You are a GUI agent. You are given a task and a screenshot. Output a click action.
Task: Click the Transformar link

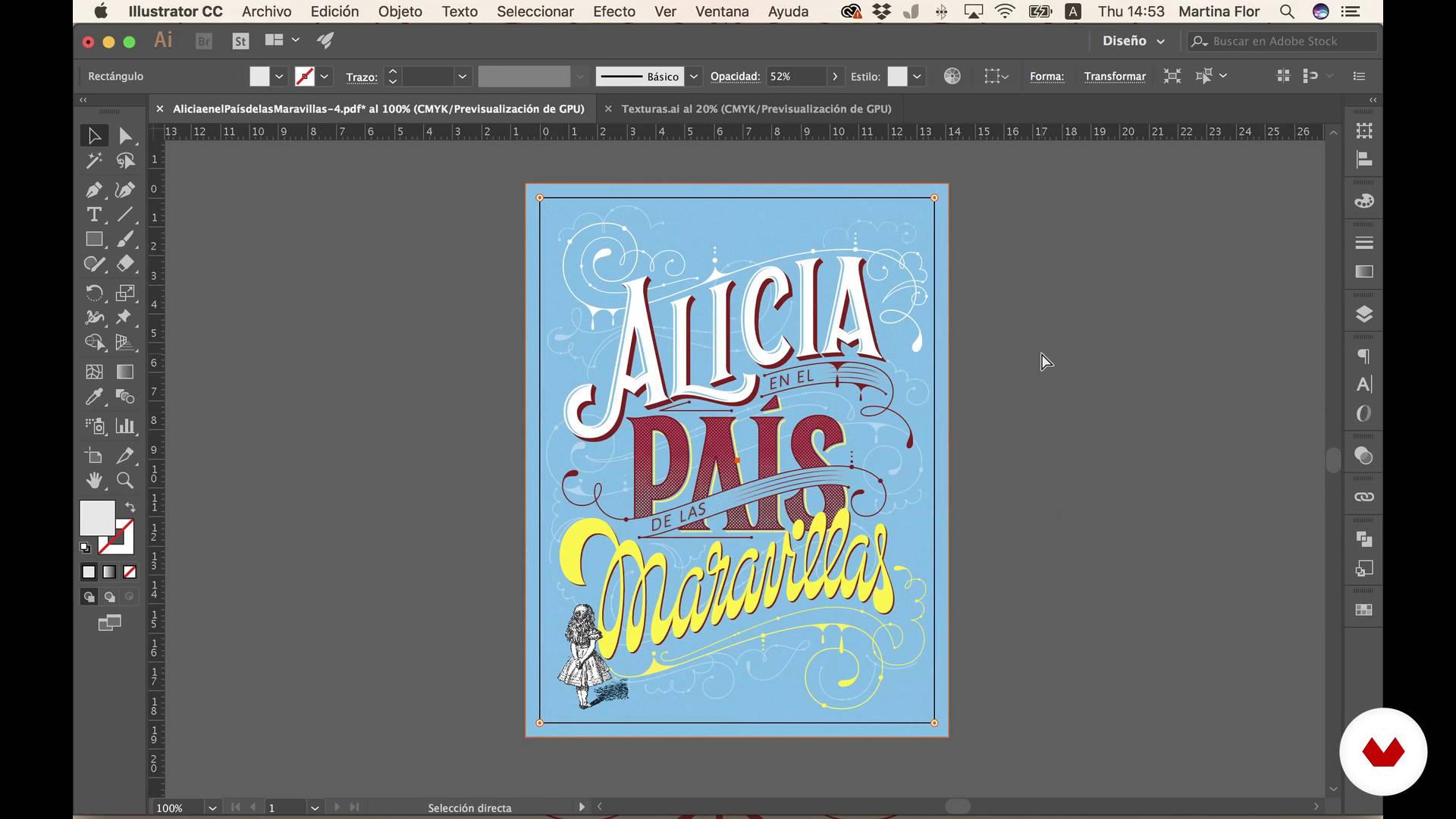pyautogui.click(x=1115, y=77)
